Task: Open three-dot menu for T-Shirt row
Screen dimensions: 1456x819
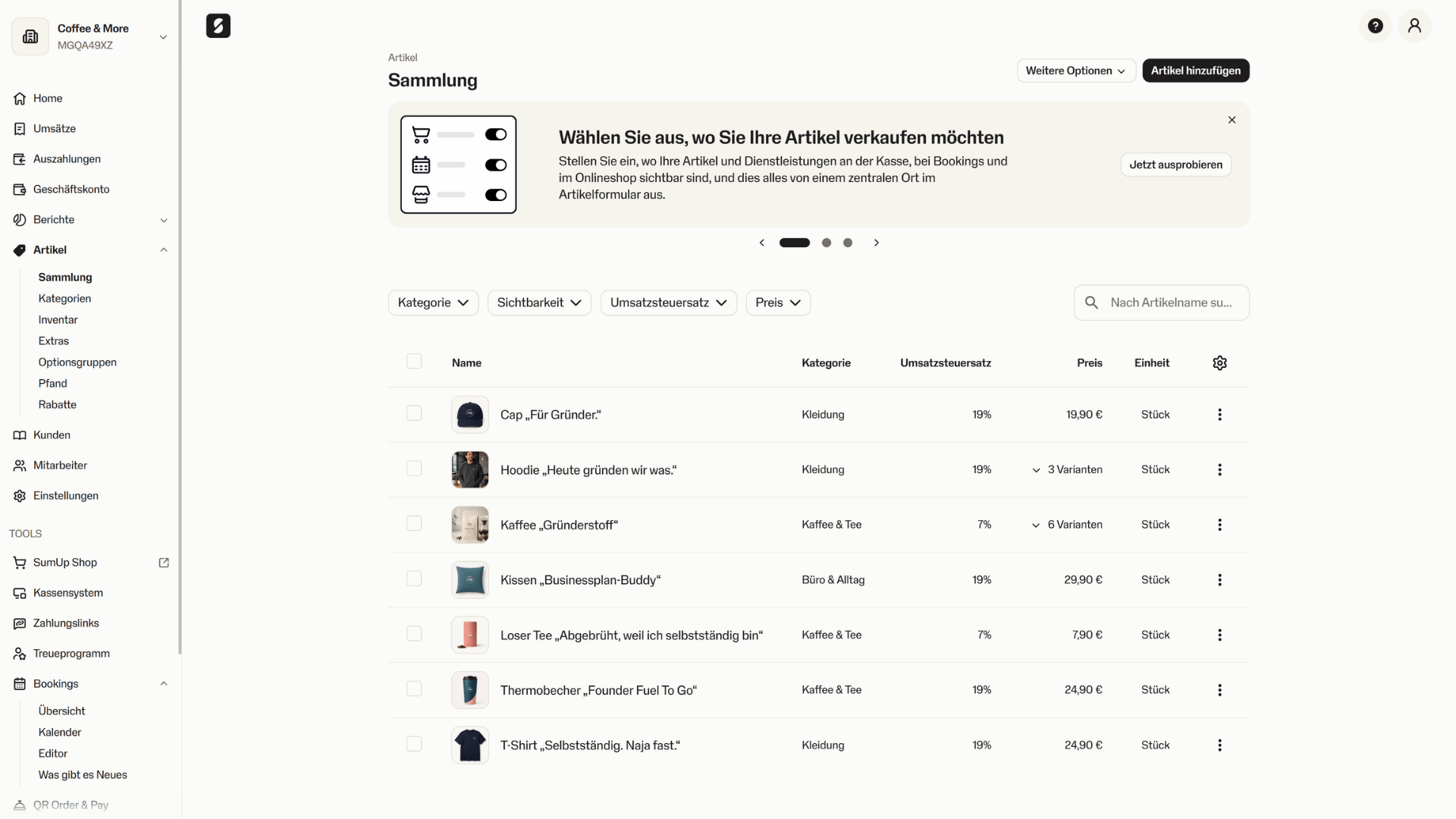Action: [1219, 745]
